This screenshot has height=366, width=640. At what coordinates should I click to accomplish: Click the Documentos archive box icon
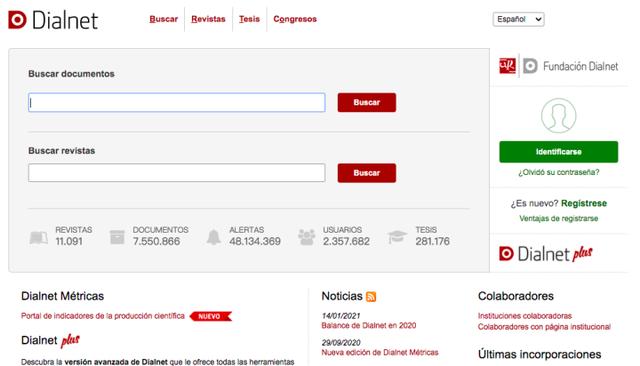point(117,237)
